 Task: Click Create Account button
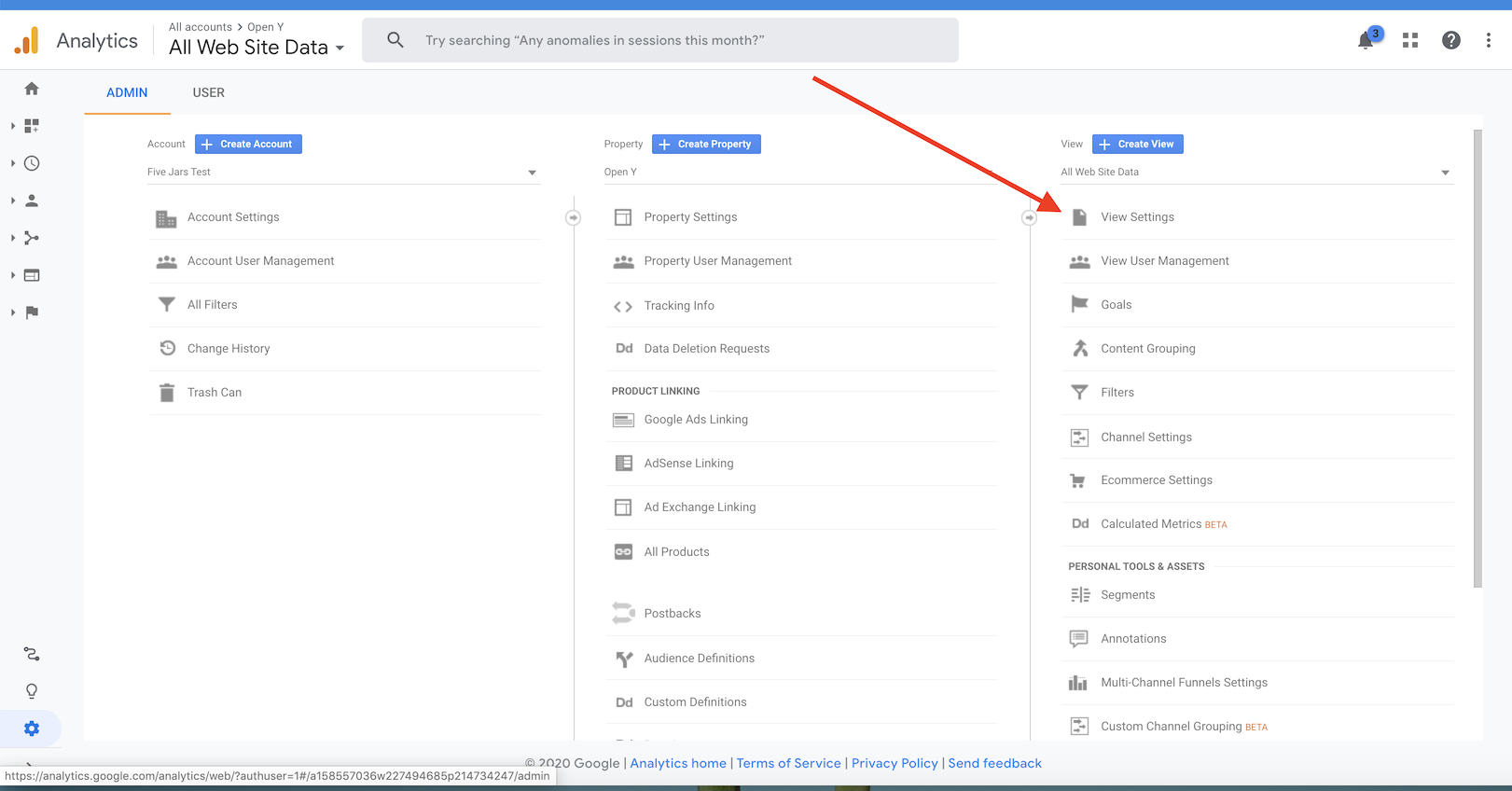coord(248,144)
